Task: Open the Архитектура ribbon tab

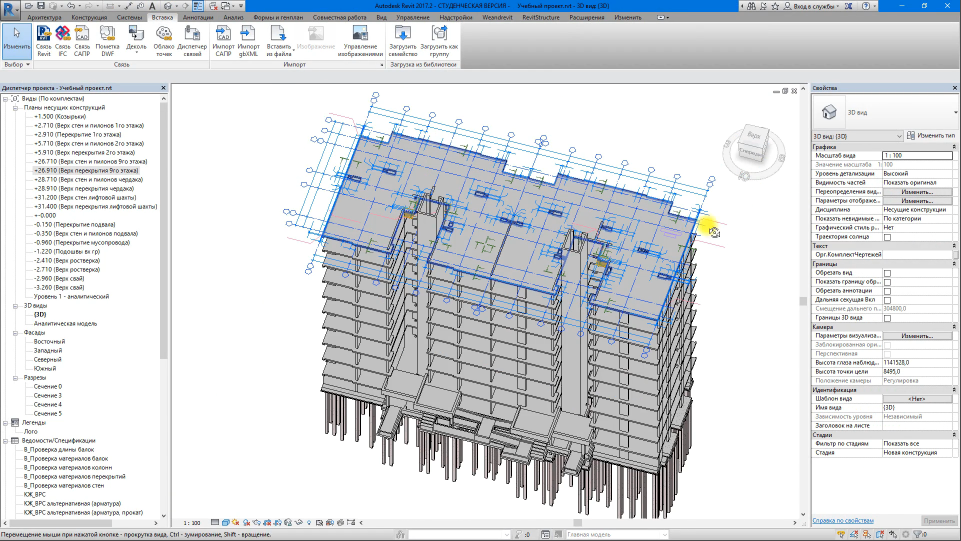Action: (44, 18)
